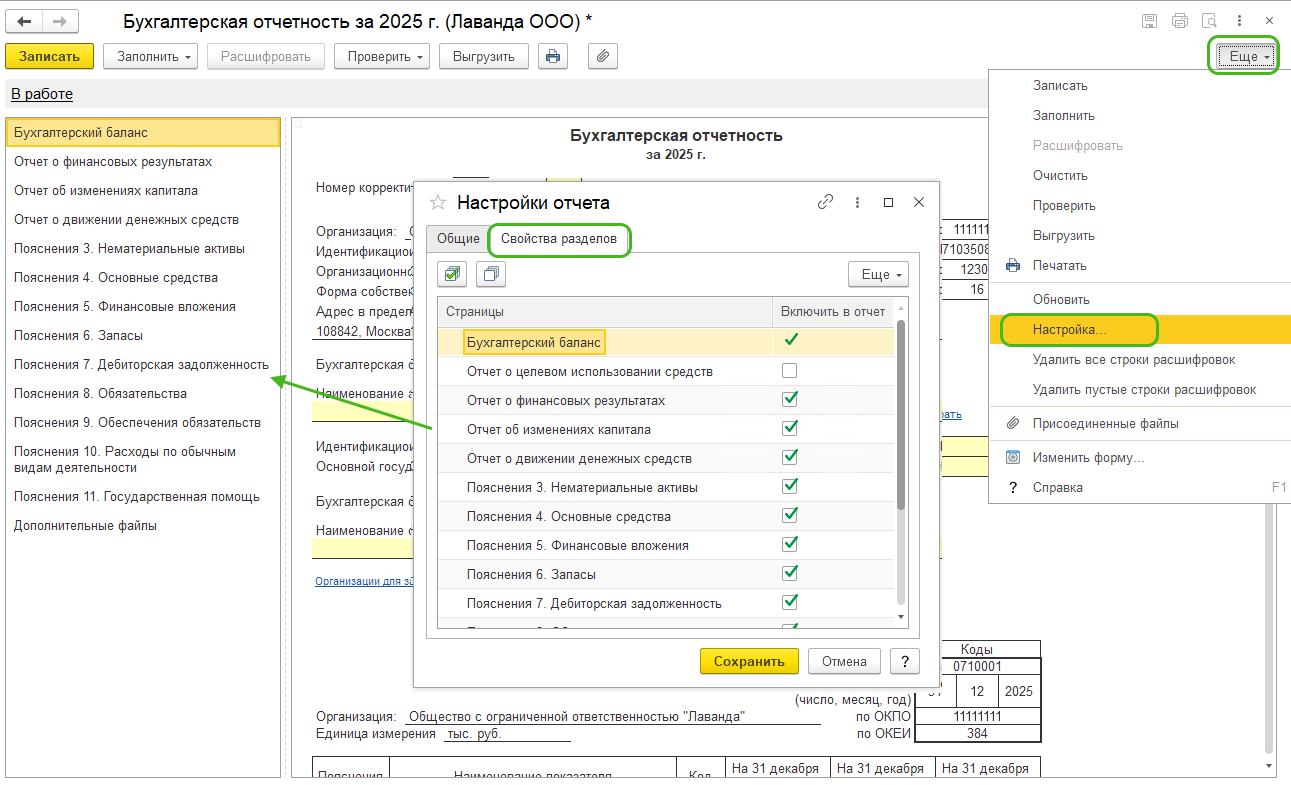This screenshot has height=785, width=1291.
Task: Open the В работе status link
Action: 42,94
